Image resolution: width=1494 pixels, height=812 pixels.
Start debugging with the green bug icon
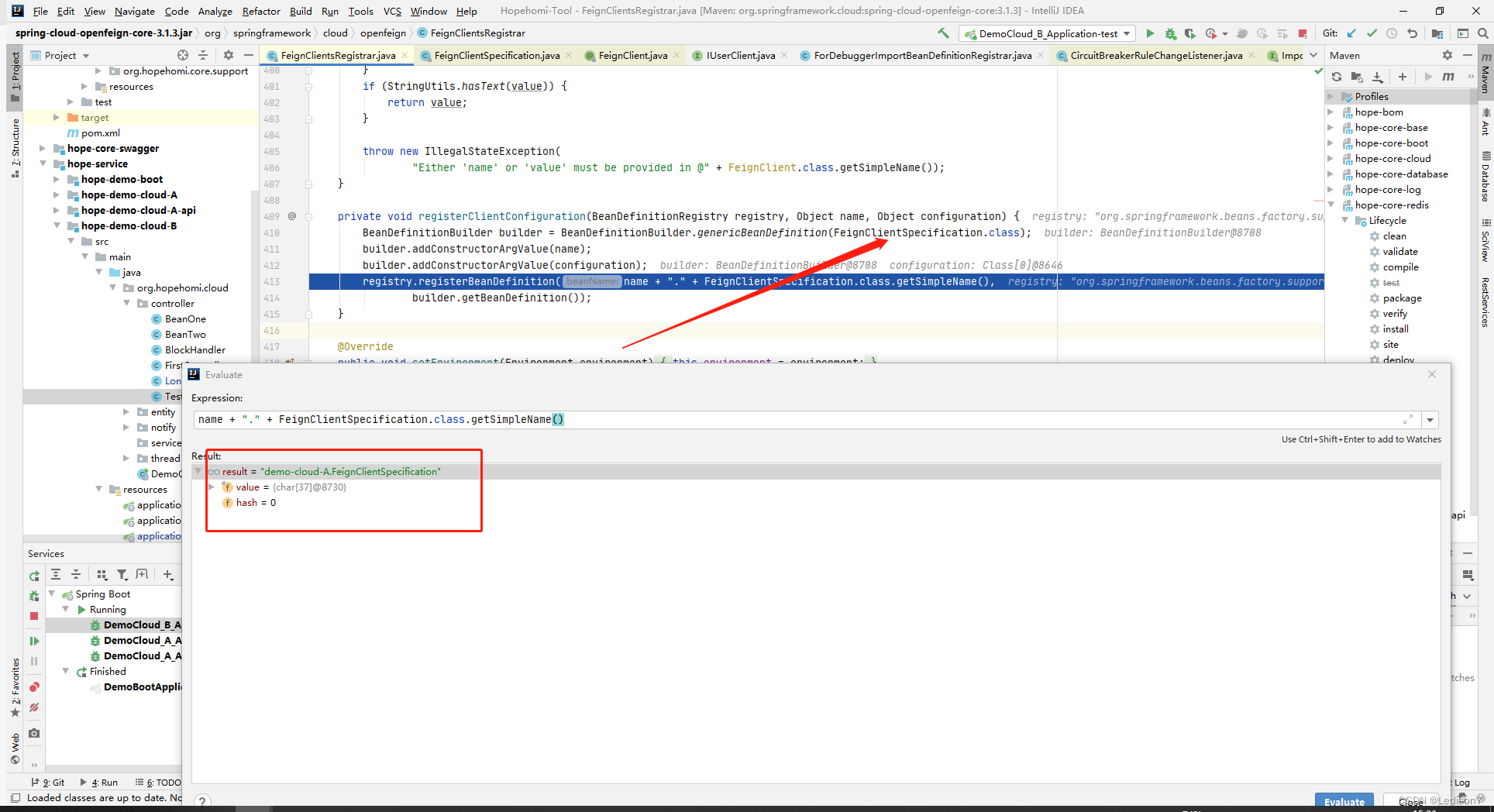coord(1170,33)
